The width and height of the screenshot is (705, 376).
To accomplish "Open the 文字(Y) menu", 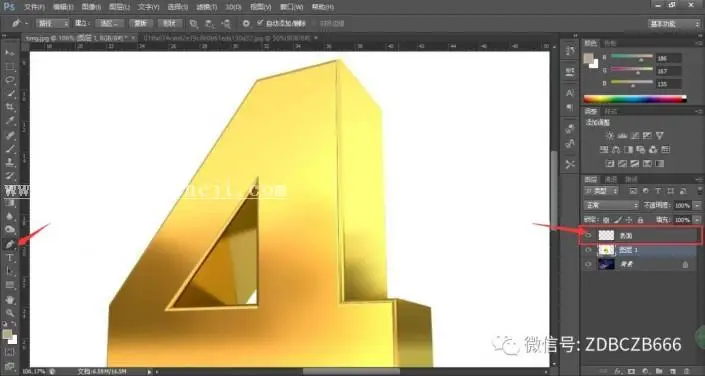I will [x=148, y=7].
